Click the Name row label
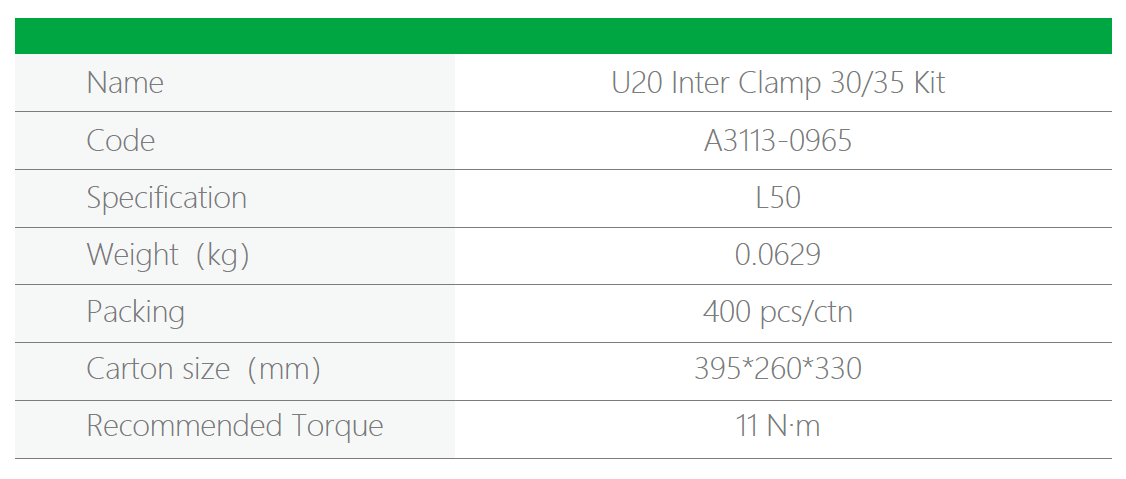The width and height of the screenshot is (1126, 479). point(125,83)
